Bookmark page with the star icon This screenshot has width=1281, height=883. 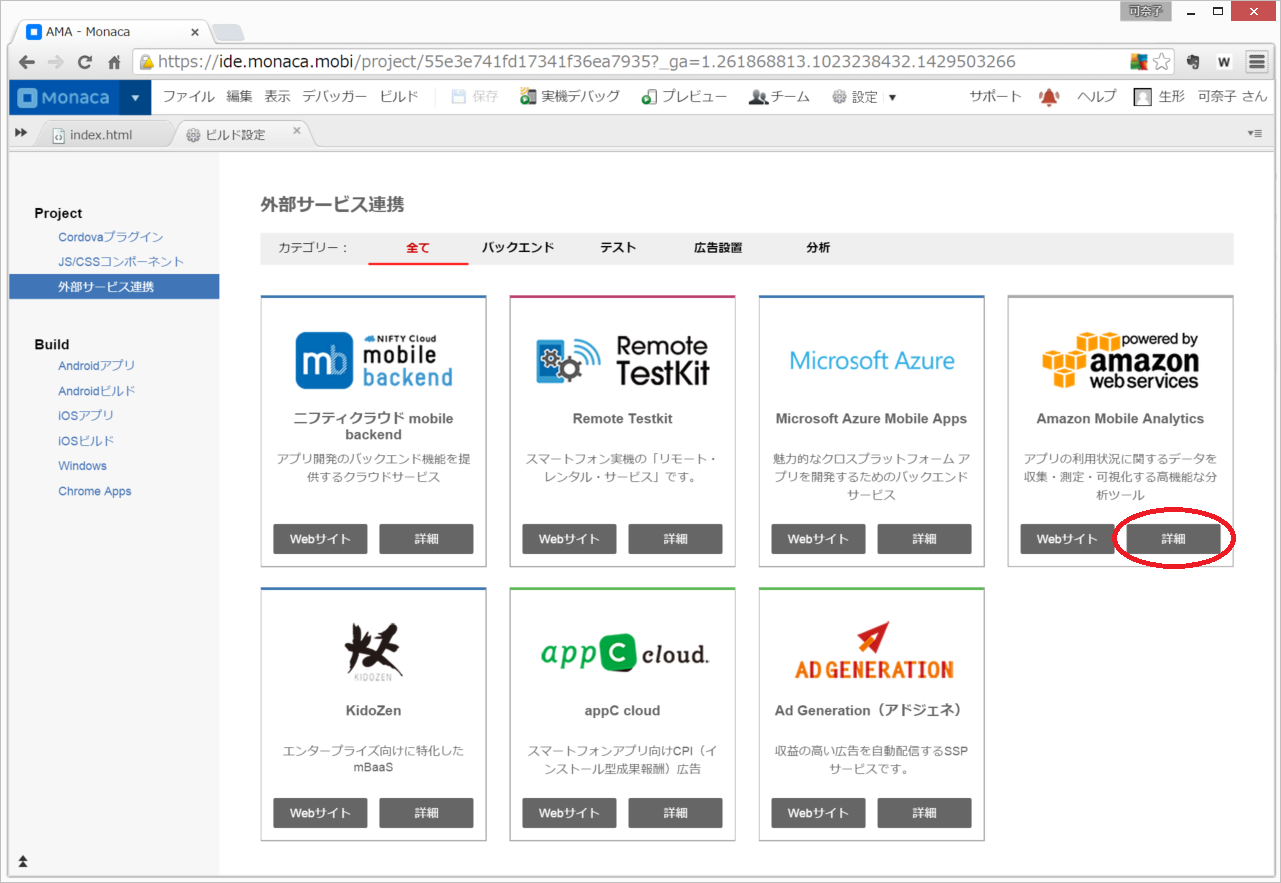[x=1161, y=62]
